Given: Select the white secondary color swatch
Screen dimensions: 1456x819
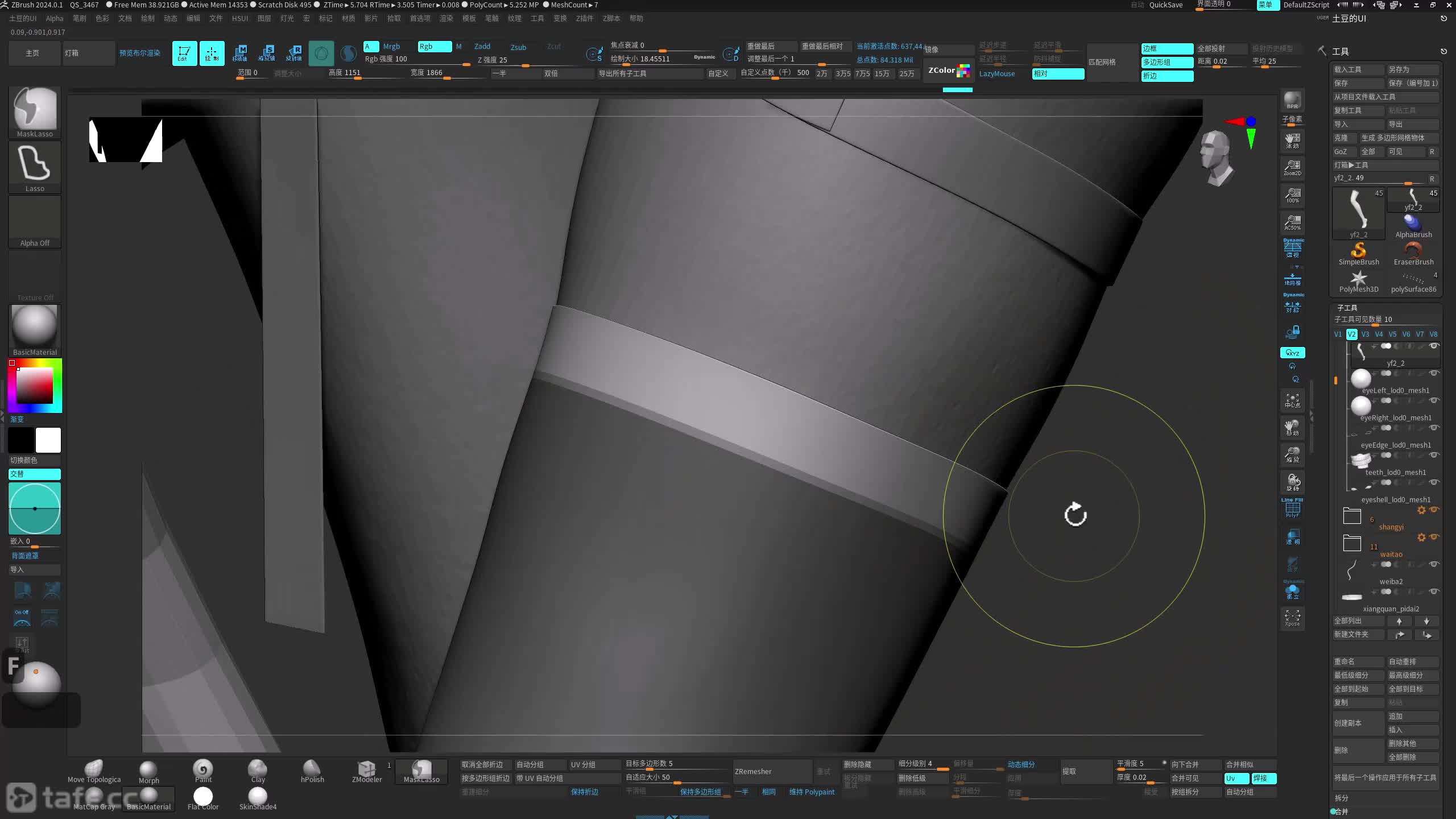Looking at the screenshot, I should [48, 440].
